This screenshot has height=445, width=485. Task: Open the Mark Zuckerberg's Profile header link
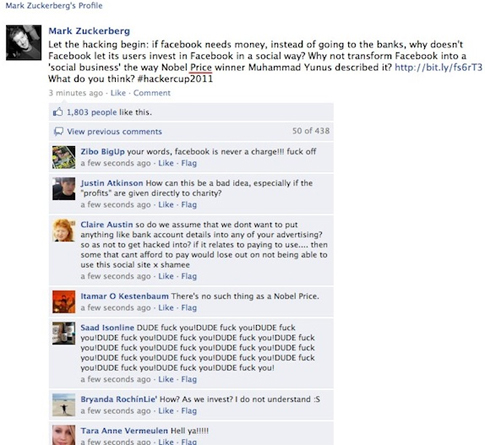tap(54, 5)
